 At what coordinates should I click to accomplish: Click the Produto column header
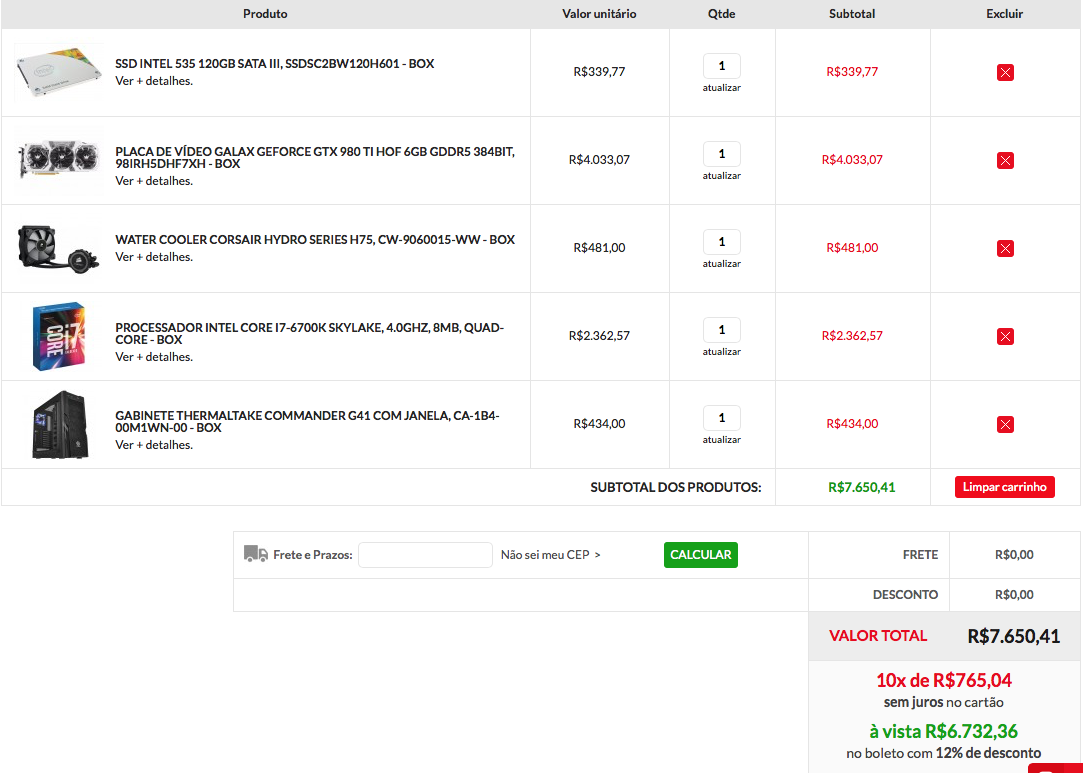click(x=265, y=14)
